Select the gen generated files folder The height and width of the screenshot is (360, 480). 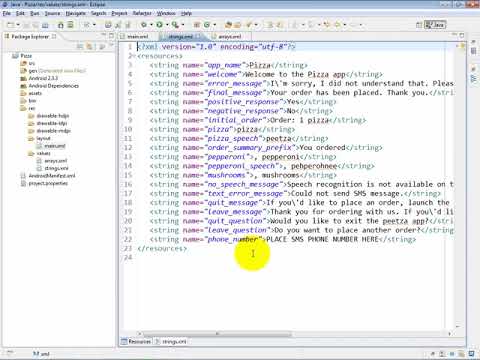click(53, 71)
